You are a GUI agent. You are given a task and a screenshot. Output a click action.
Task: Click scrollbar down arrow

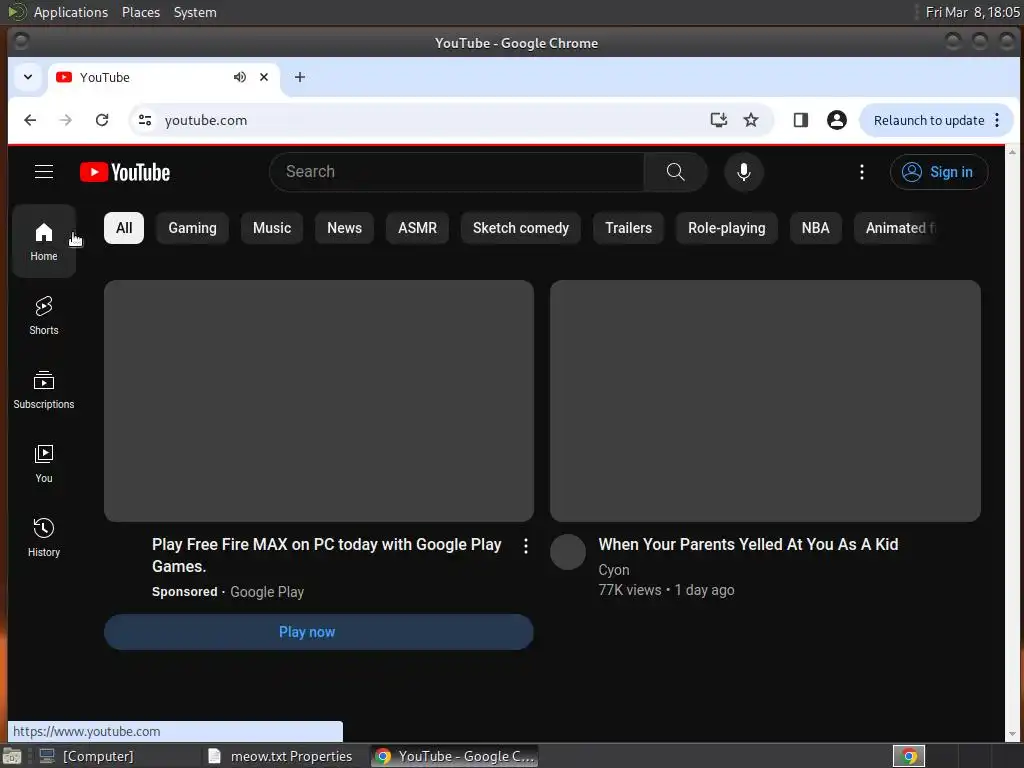[x=1012, y=735]
